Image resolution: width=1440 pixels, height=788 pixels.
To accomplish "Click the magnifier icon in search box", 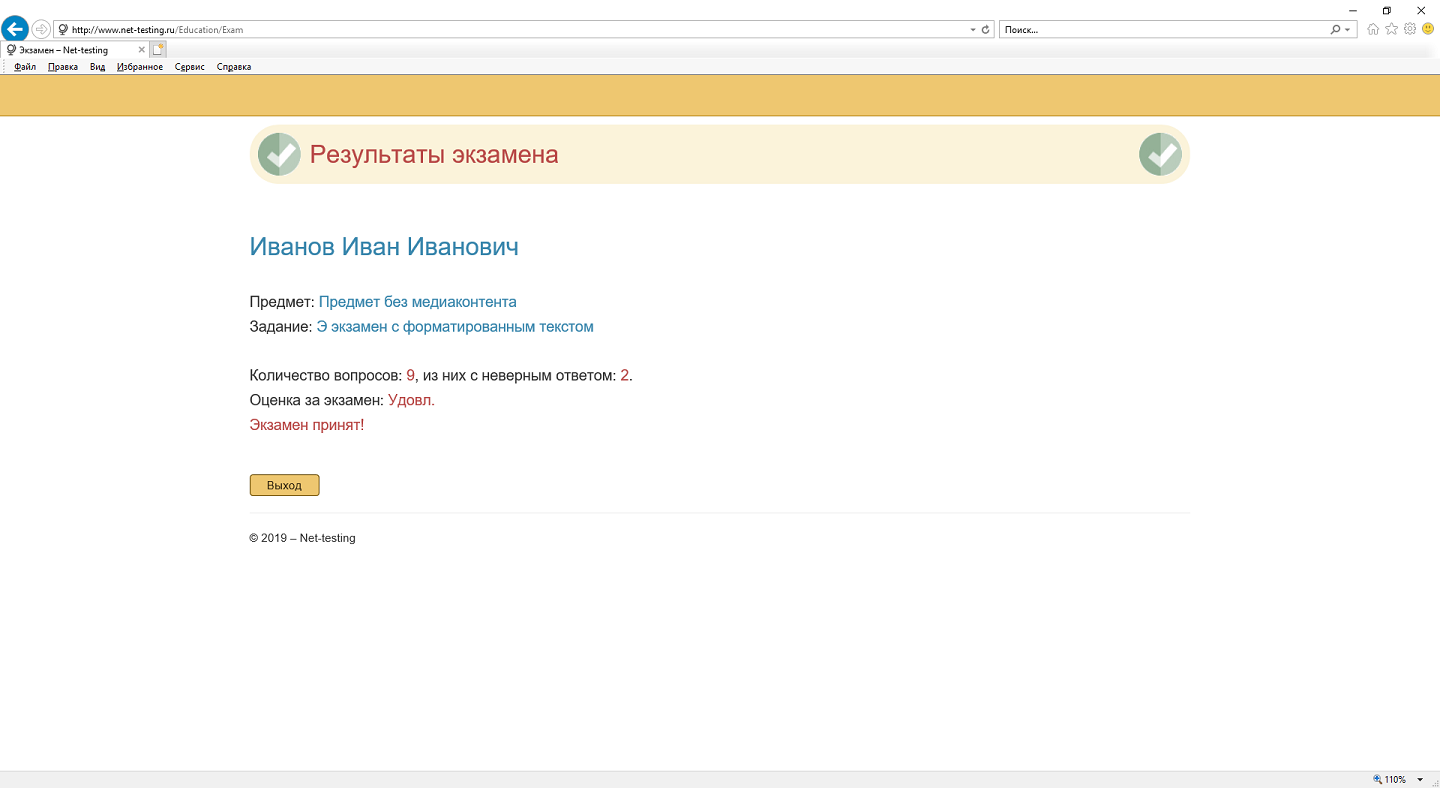I will tap(1335, 30).
